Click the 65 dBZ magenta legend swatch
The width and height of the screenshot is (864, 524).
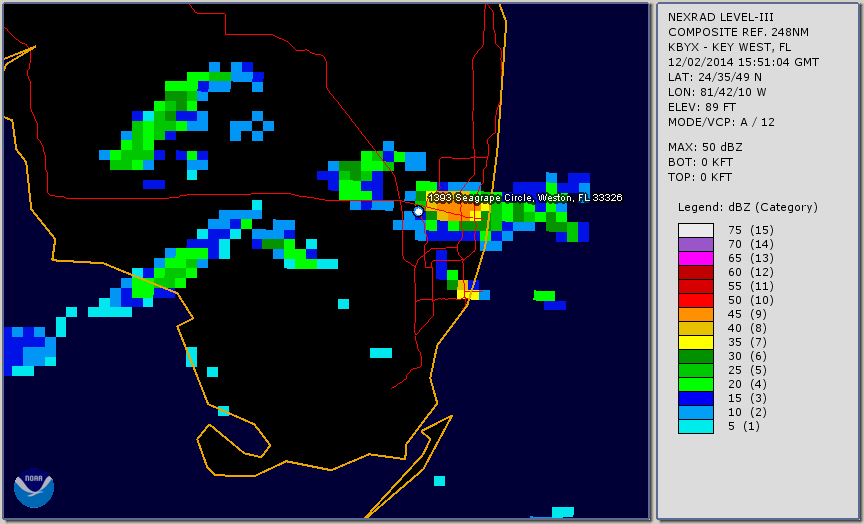(x=695, y=258)
